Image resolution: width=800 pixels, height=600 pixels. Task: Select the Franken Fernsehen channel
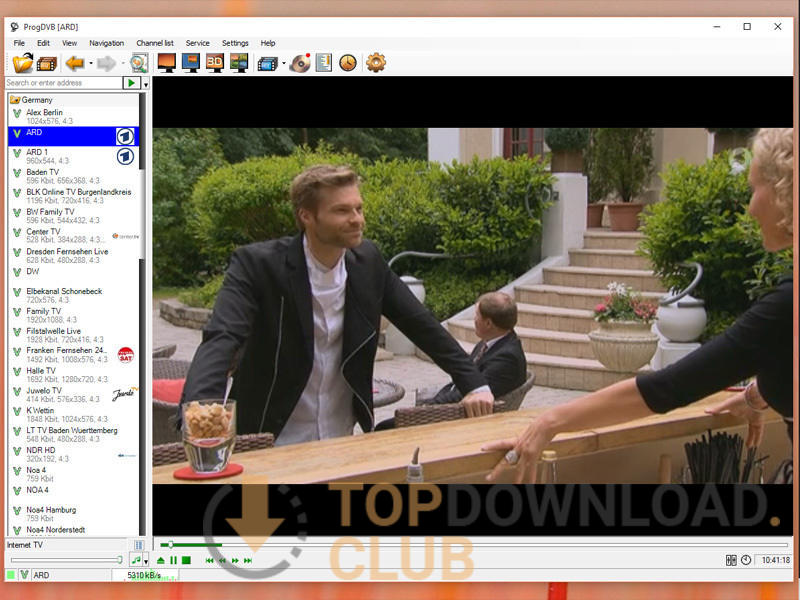click(73, 355)
